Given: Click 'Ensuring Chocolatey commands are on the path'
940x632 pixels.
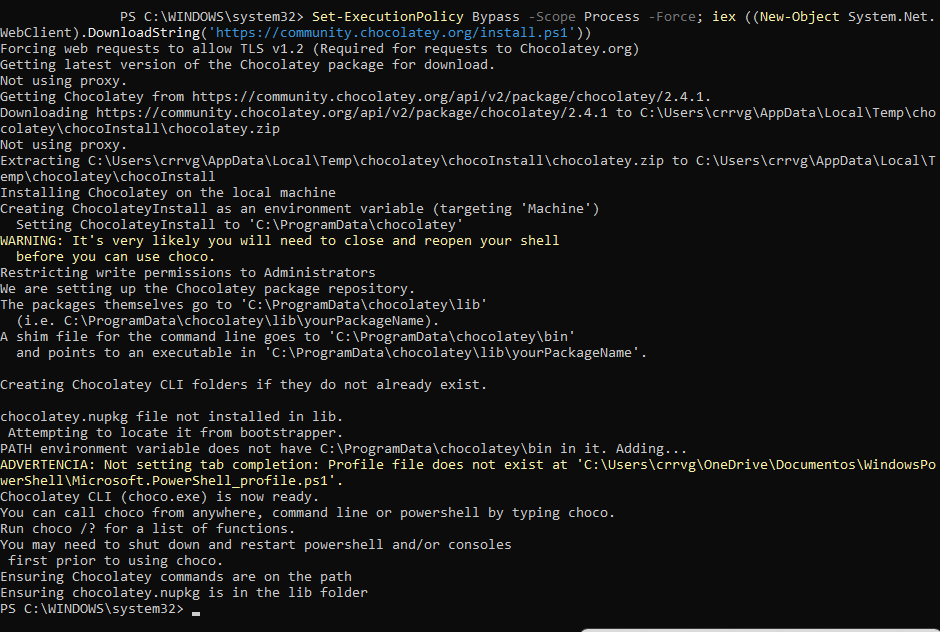Looking at the screenshot, I should coord(176,577).
